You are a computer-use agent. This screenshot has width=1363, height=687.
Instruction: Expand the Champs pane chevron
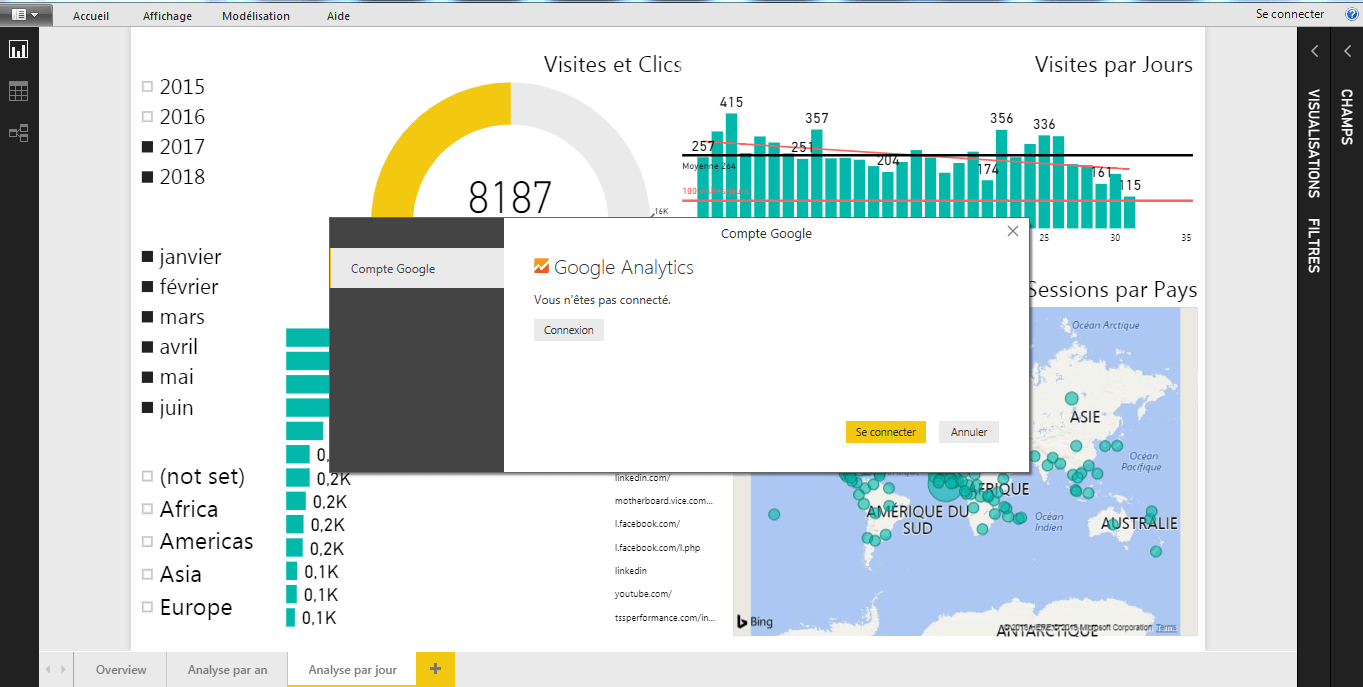(x=1347, y=51)
